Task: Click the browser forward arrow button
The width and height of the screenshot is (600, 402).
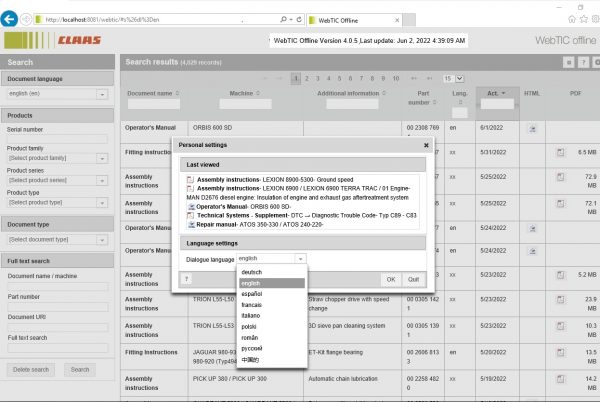Action: (26, 19)
